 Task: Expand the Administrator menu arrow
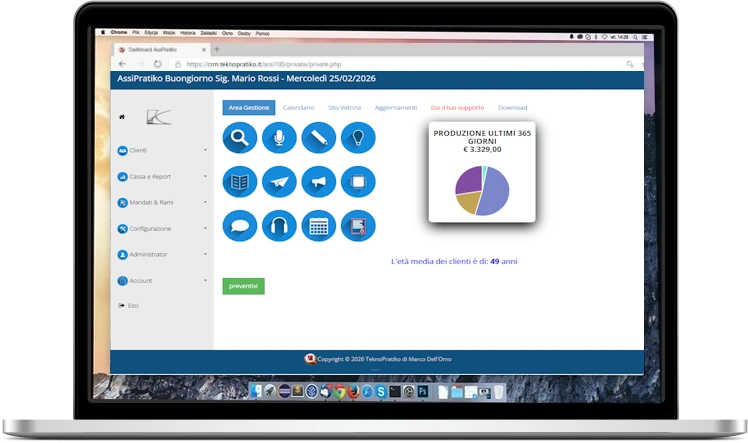coord(205,254)
